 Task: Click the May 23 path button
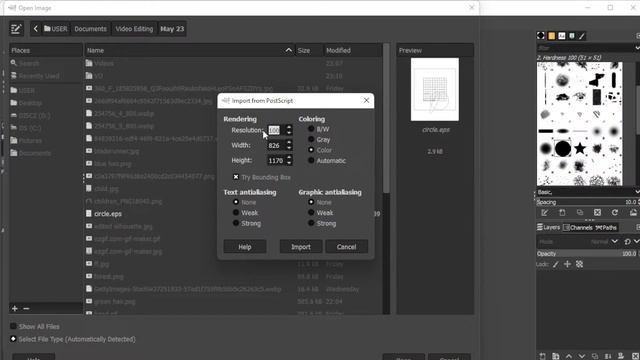tap(172, 29)
